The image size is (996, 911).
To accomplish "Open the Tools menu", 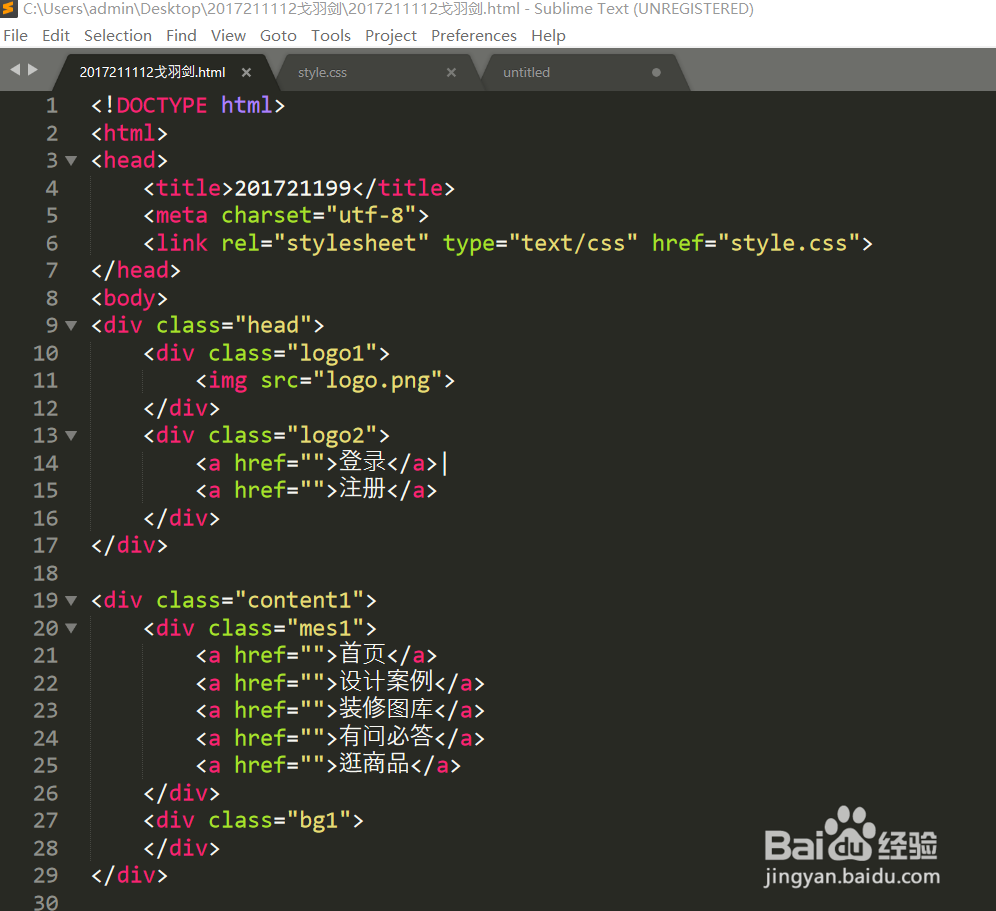I will pyautogui.click(x=330, y=36).
